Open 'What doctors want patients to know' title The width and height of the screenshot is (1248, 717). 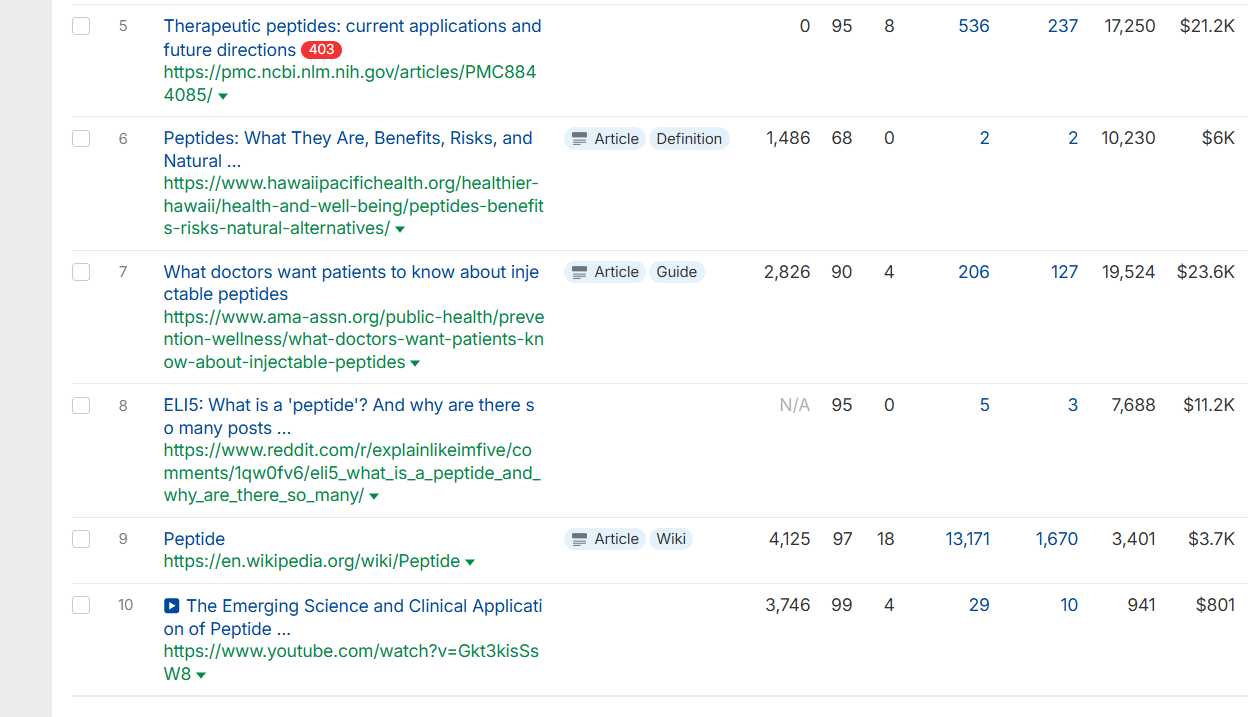pyautogui.click(x=351, y=283)
